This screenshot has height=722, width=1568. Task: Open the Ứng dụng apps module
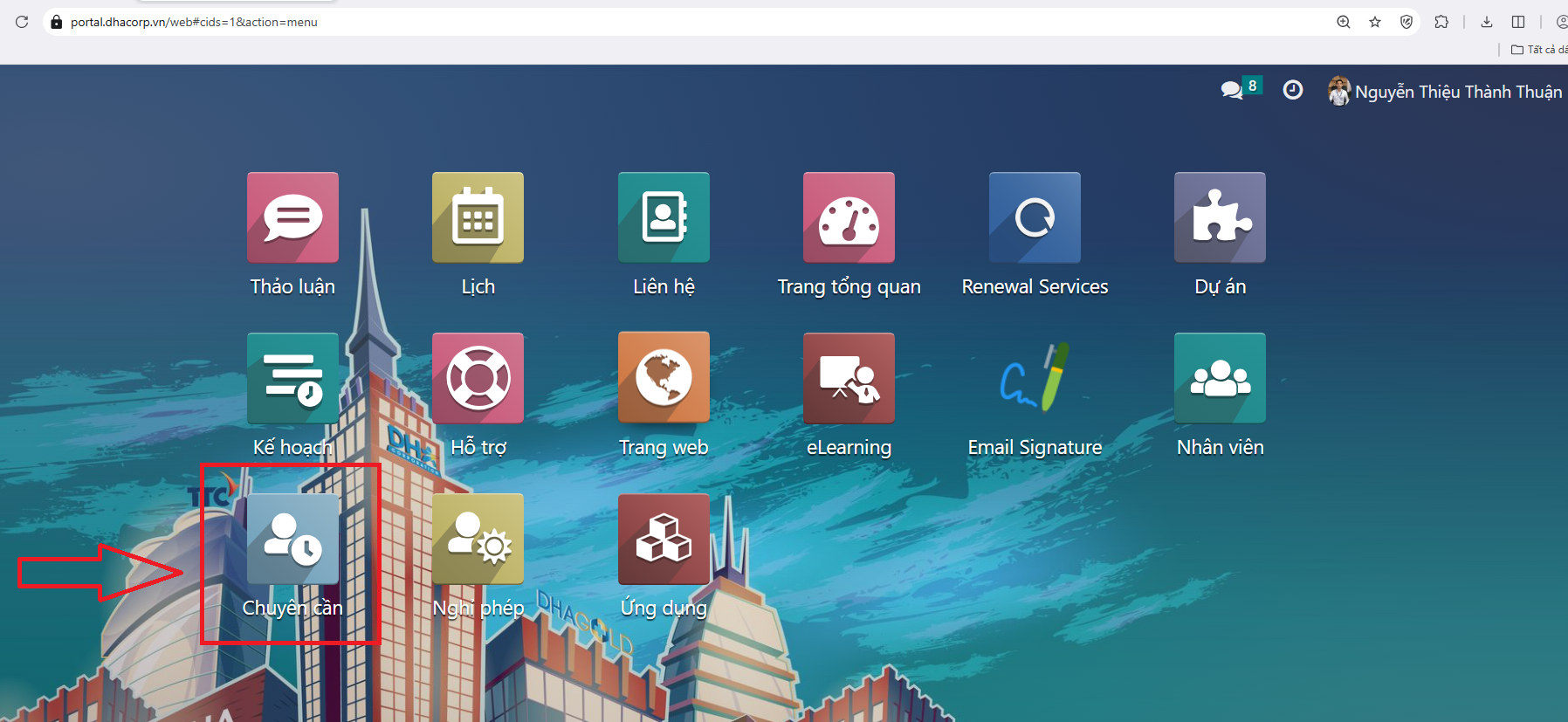point(664,540)
